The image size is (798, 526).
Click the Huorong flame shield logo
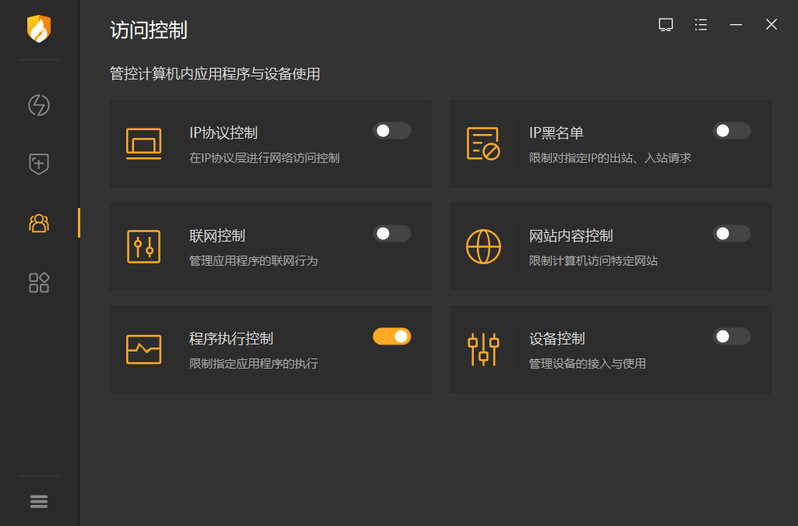point(39,28)
